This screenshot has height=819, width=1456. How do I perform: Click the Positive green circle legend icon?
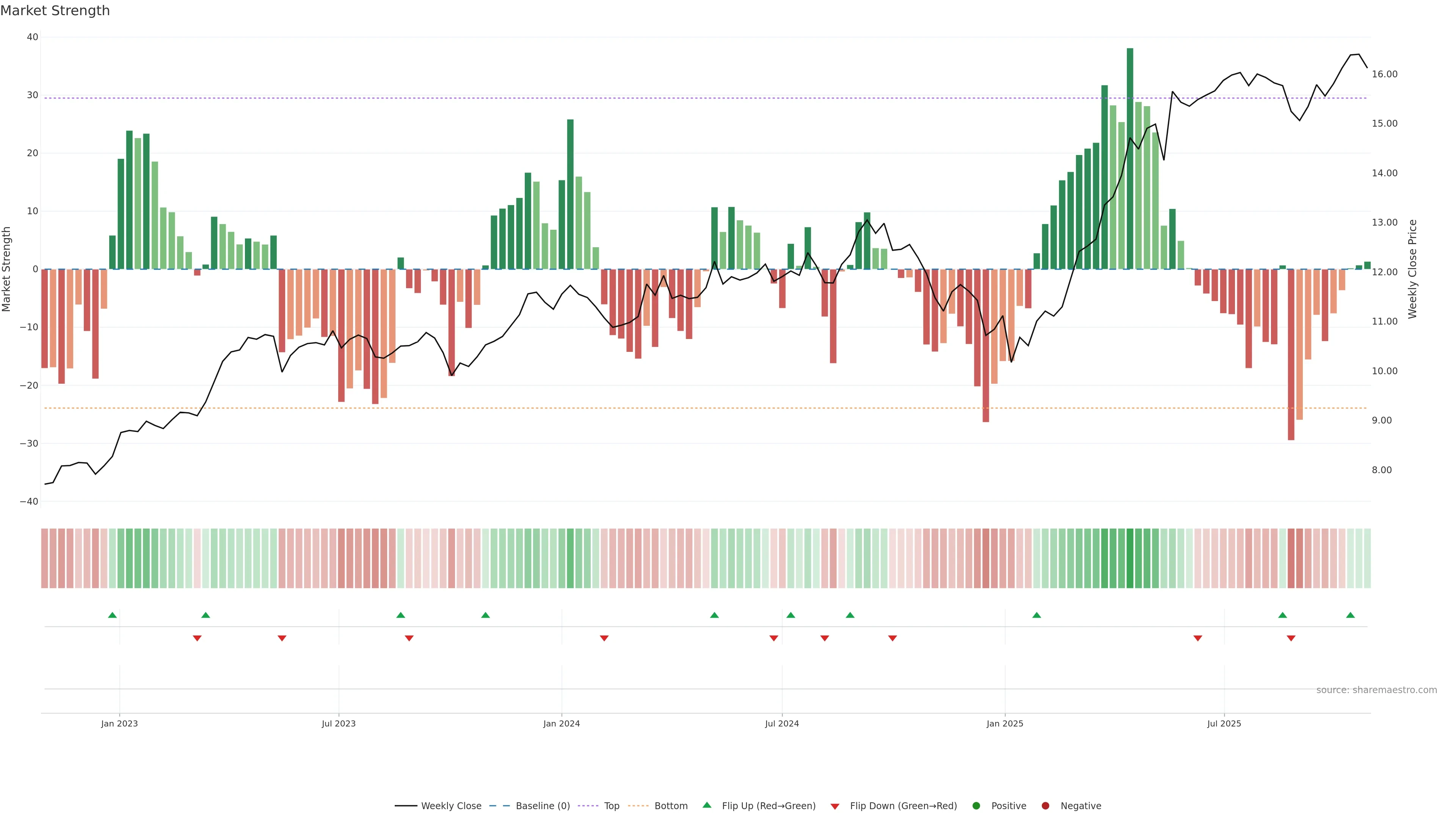(976, 806)
